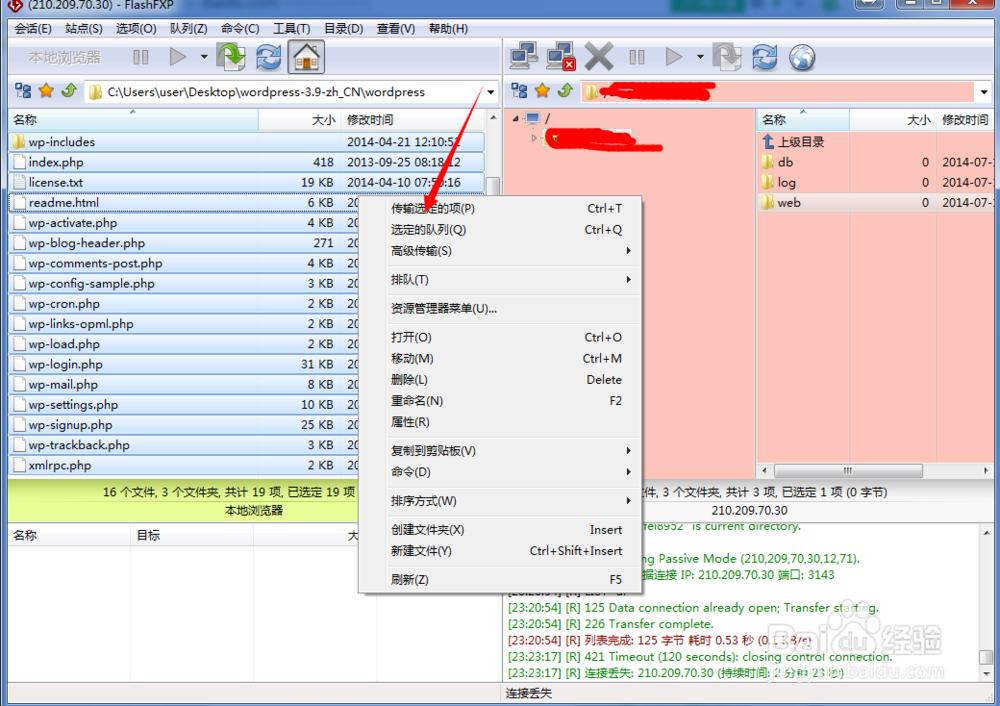
Task: Click the disconnect icon with red X badge
Action: pyautogui.click(x=561, y=57)
